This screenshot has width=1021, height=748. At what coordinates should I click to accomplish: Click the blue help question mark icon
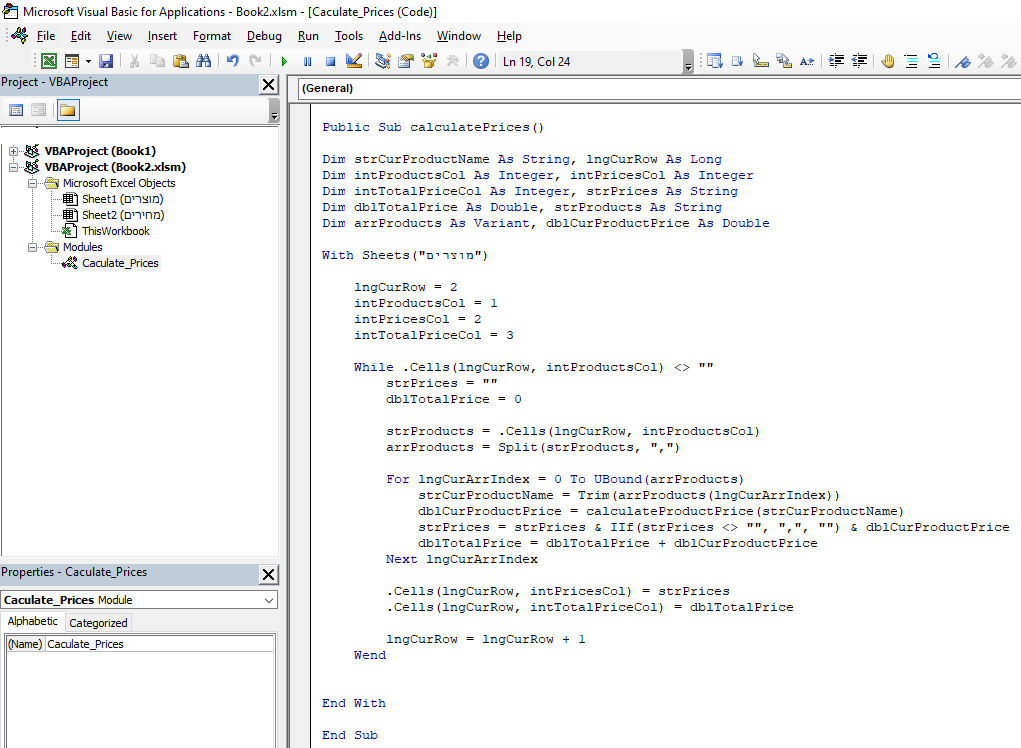tap(481, 61)
